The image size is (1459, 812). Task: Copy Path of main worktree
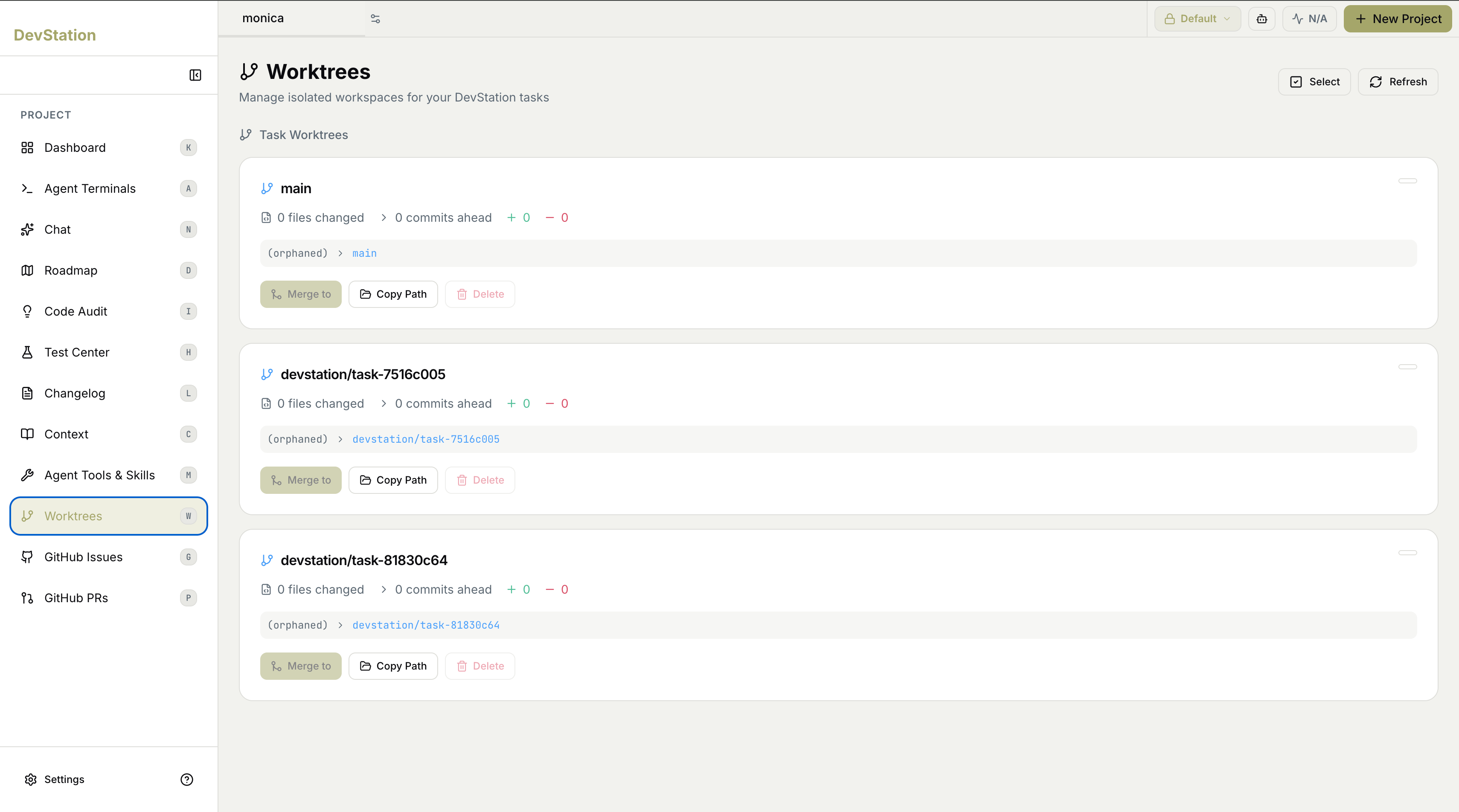tap(393, 294)
